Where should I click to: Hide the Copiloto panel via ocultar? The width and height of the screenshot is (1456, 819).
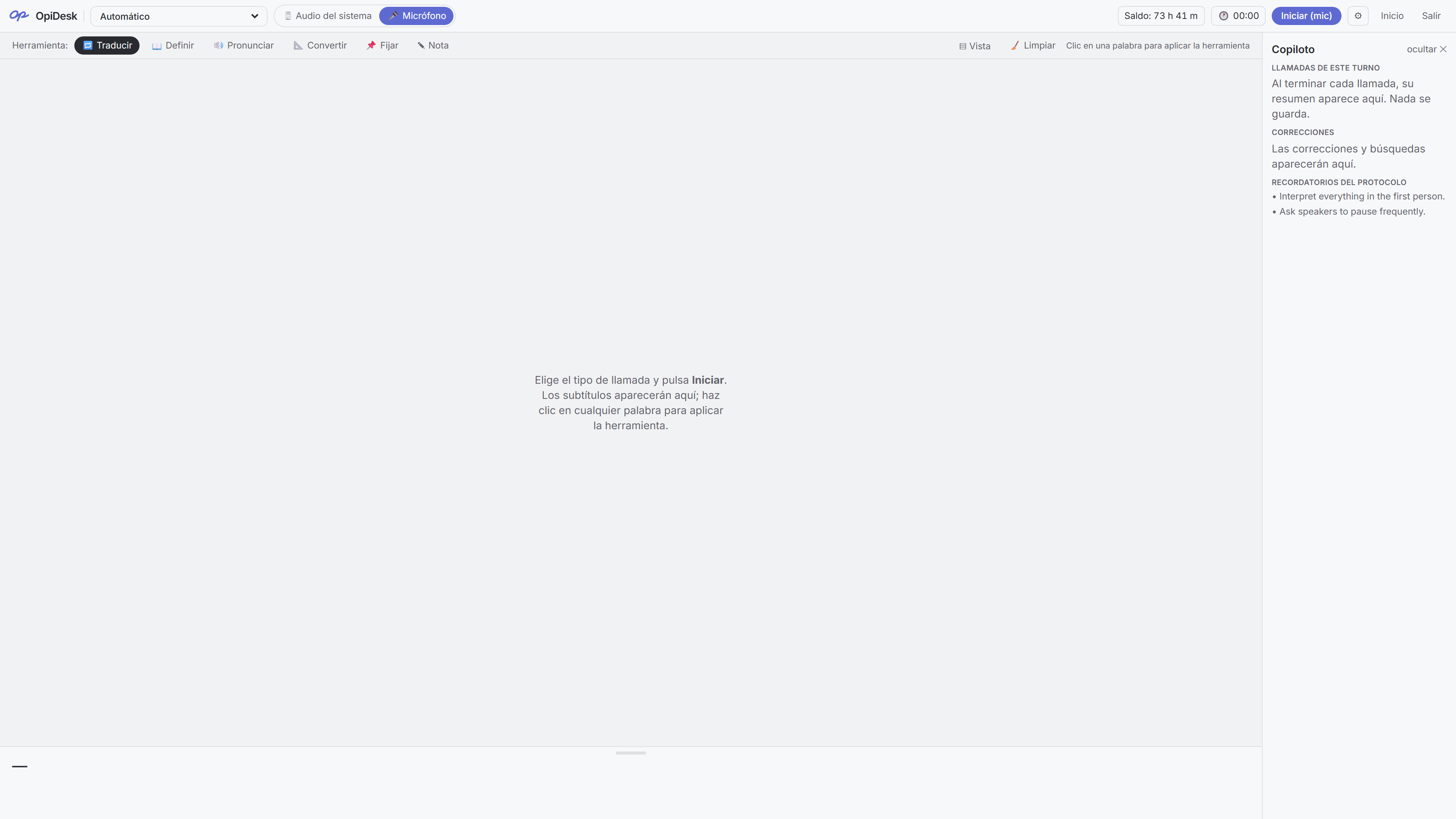1426,49
